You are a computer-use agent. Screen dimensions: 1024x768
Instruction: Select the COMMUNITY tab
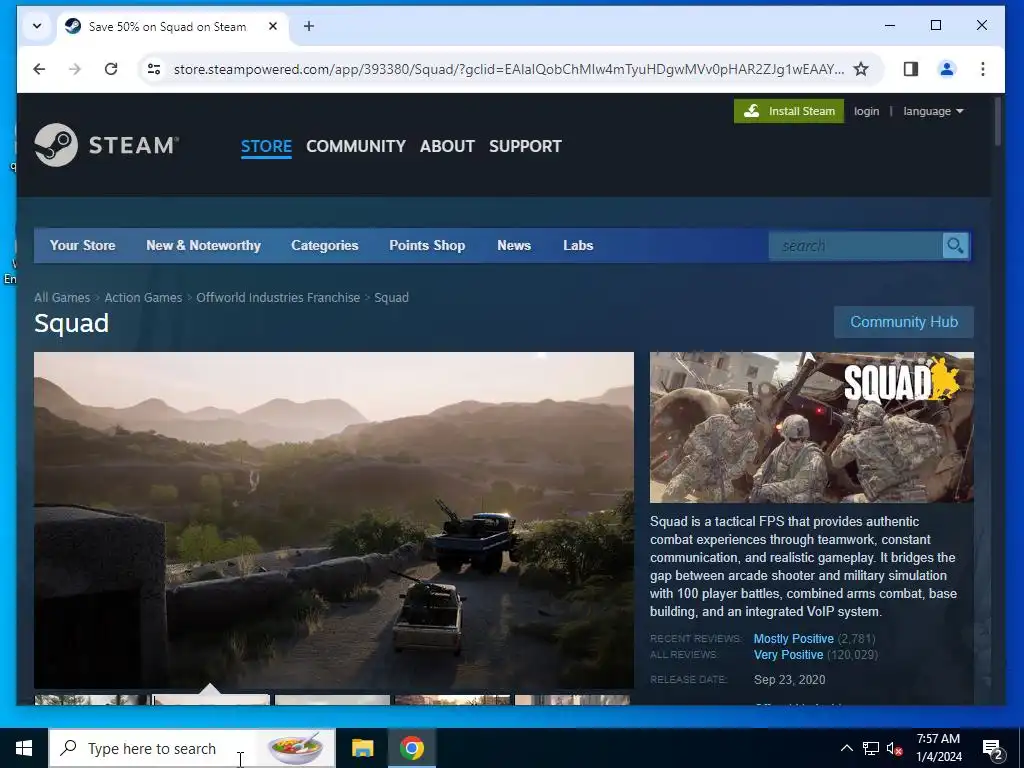(356, 146)
